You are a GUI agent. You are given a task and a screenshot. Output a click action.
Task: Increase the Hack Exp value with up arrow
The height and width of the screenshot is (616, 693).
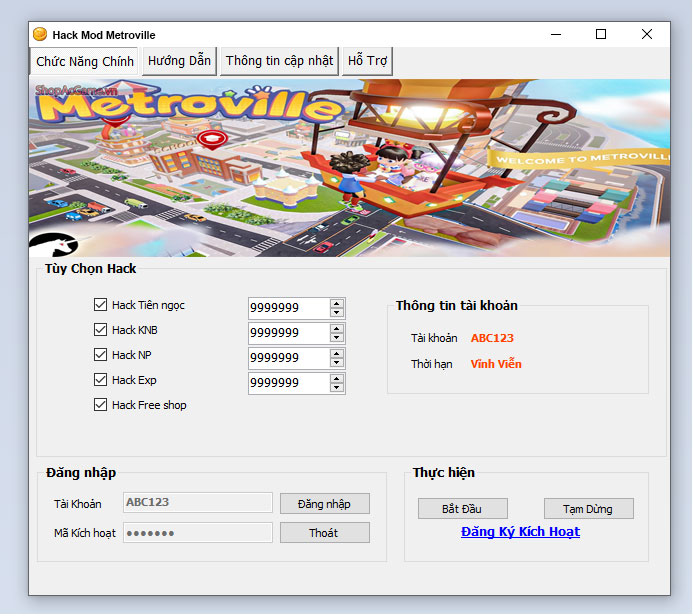click(x=337, y=379)
